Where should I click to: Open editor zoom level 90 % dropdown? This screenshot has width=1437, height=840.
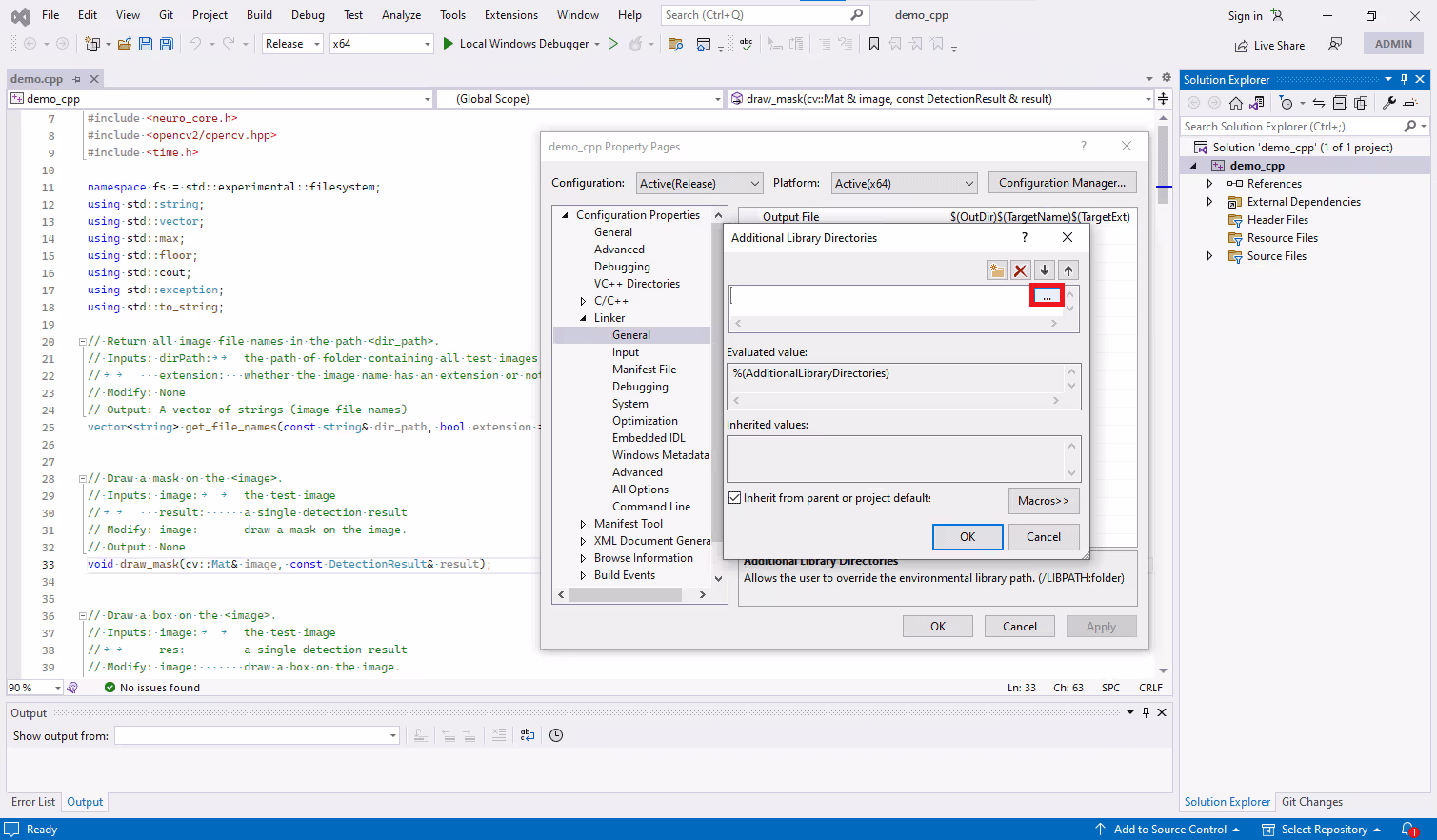[34, 688]
